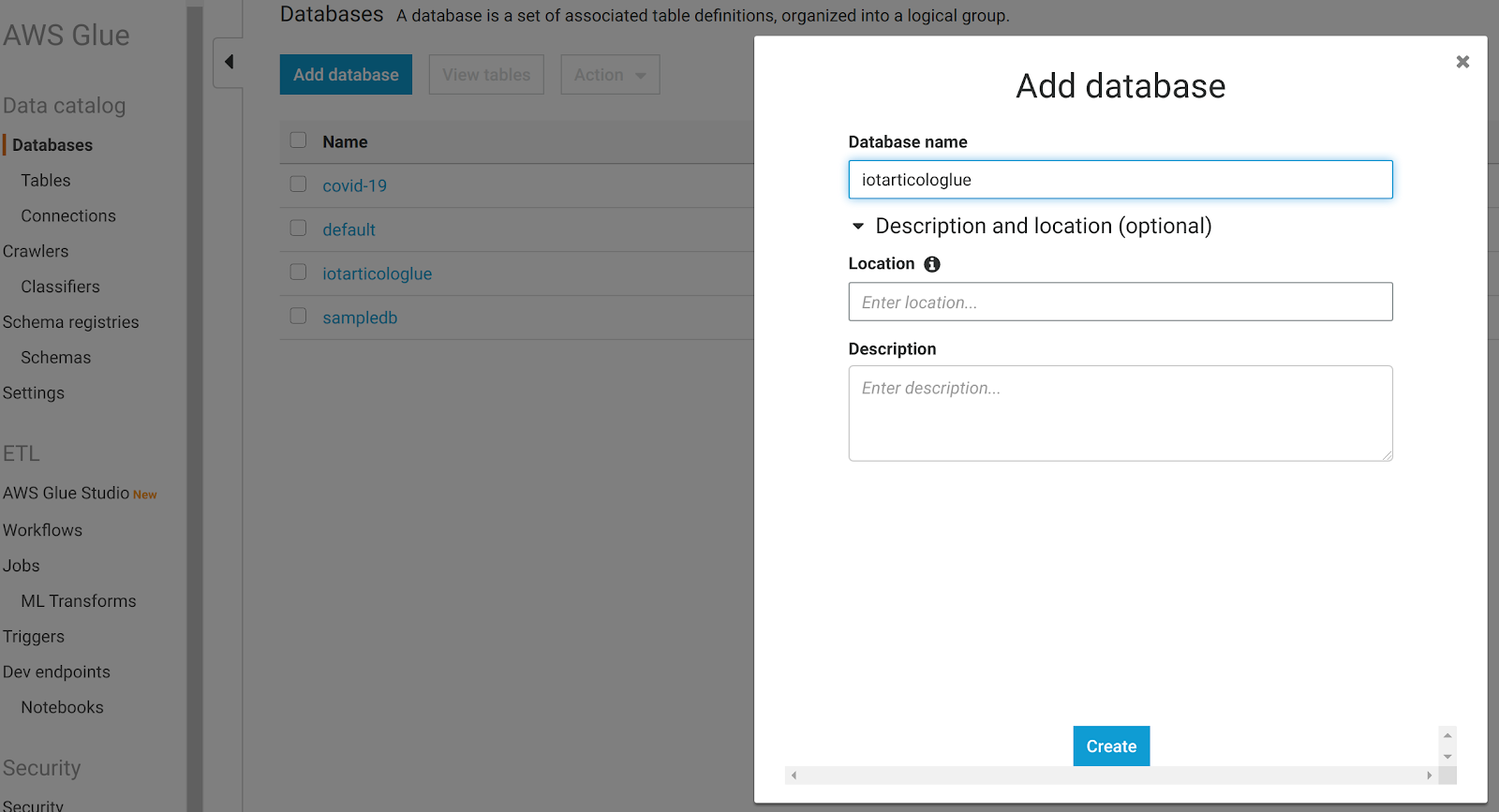
Task: Open the default database link
Action: coord(349,229)
